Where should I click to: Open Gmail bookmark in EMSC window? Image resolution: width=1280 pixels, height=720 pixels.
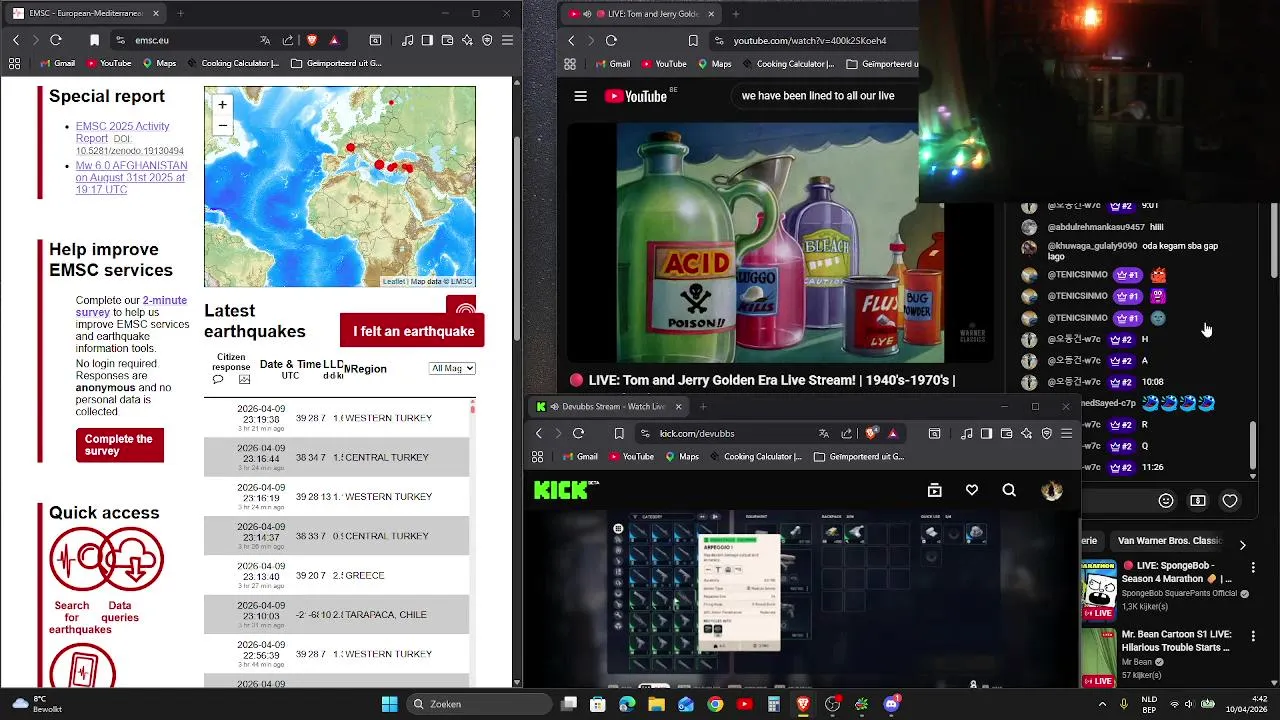point(57,63)
